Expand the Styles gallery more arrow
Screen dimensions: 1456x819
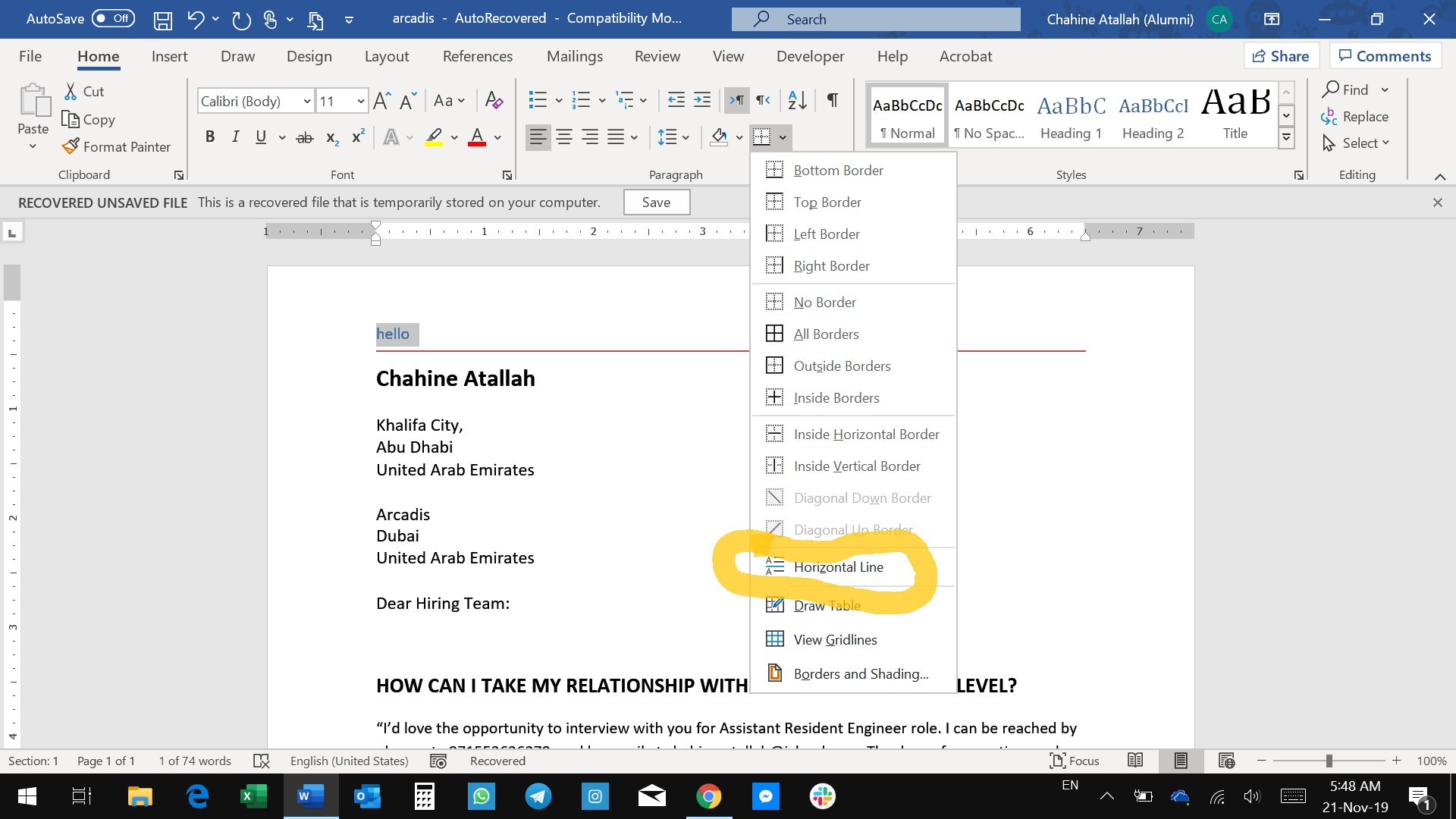tap(1286, 138)
